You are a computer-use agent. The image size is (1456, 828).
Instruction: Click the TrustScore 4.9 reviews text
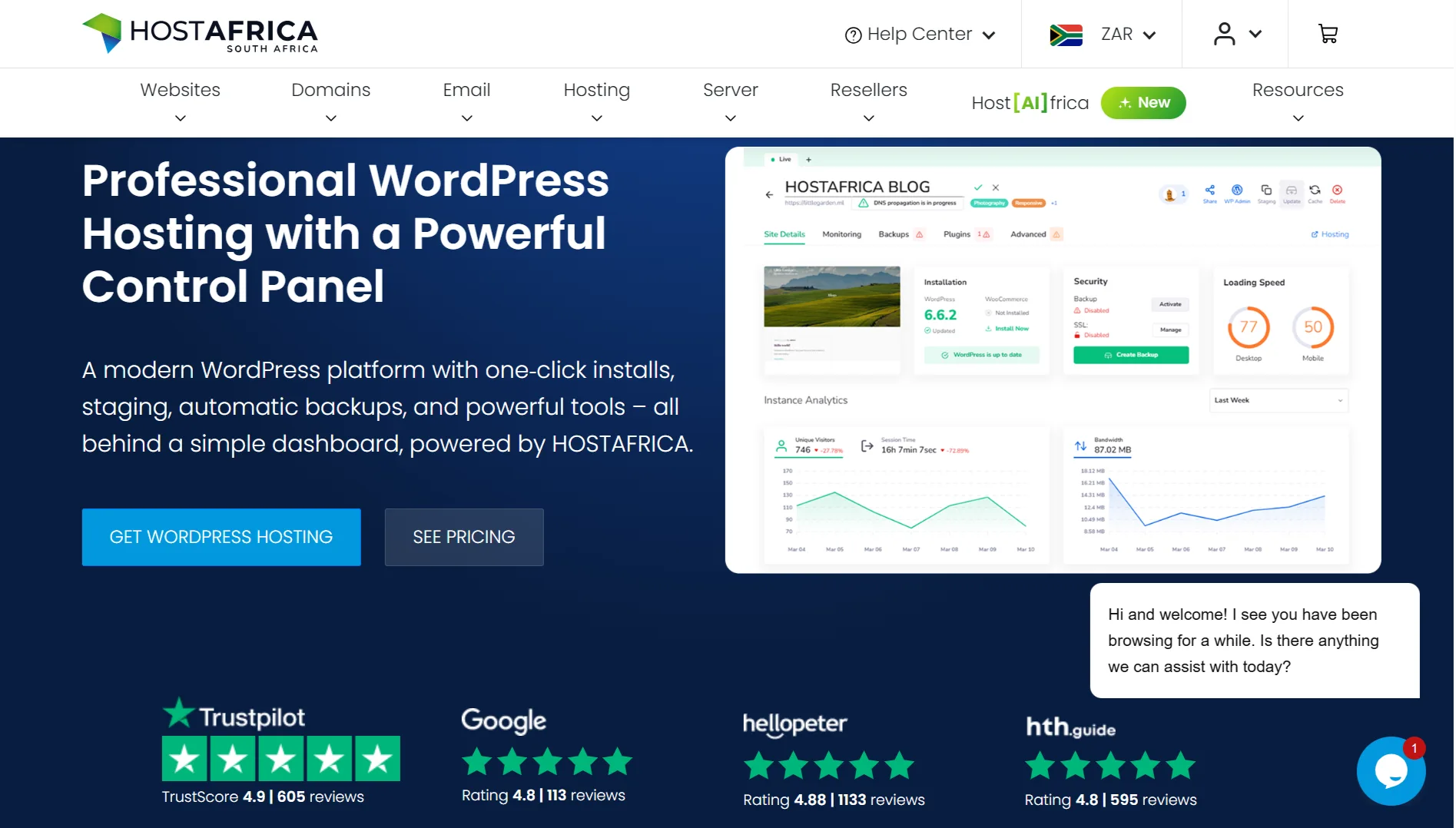[x=263, y=797]
